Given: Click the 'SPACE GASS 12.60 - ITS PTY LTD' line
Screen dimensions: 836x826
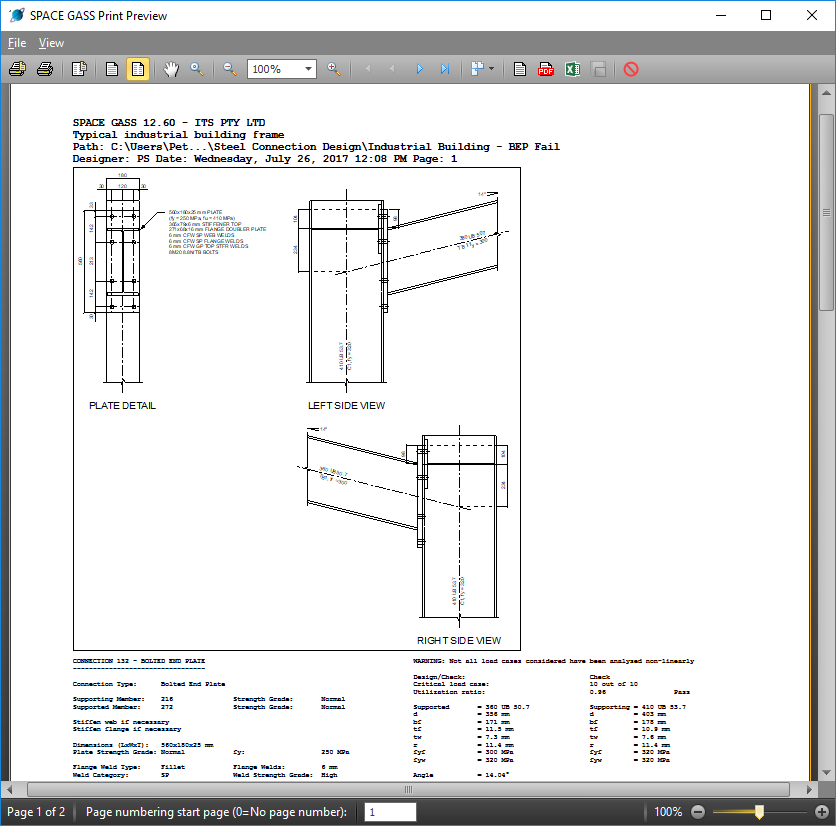Looking at the screenshot, I should point(169,123).
